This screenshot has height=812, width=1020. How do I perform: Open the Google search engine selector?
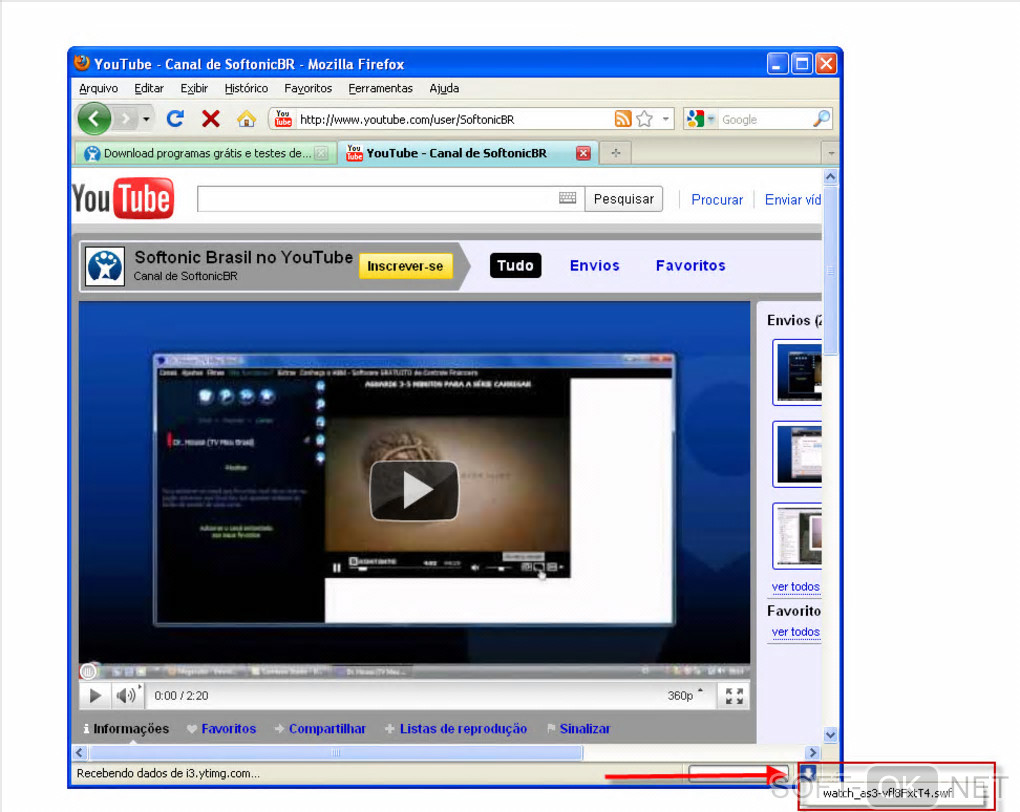(x=701, y=119)
